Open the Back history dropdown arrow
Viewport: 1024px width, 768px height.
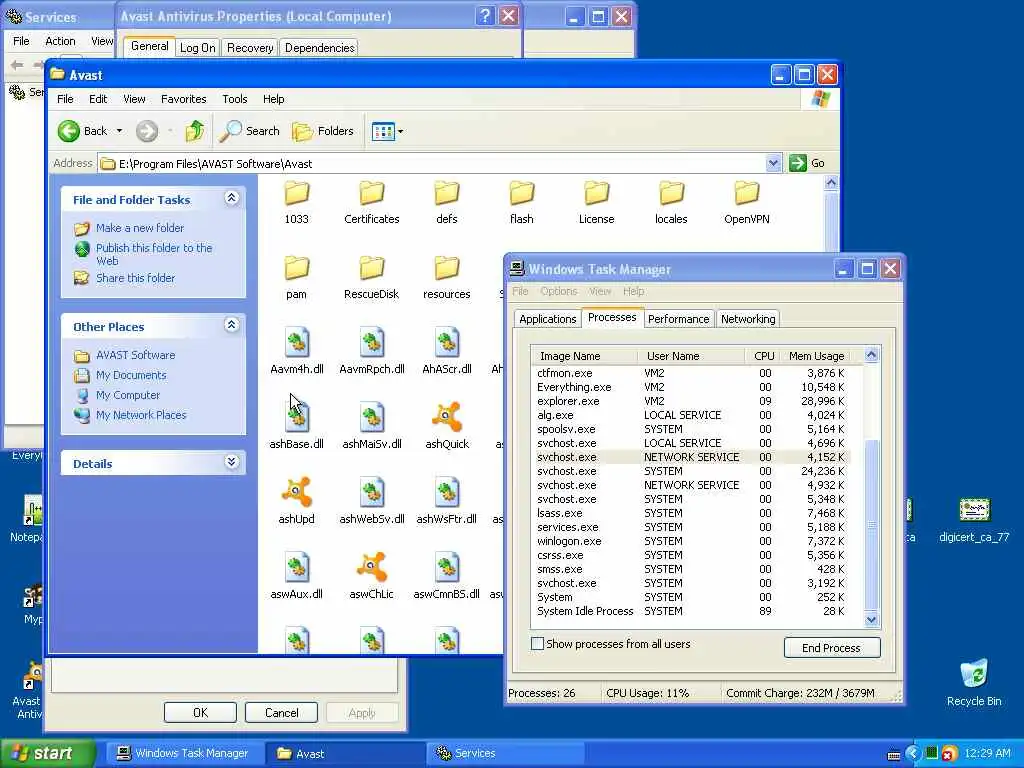(x=119, y=131)
